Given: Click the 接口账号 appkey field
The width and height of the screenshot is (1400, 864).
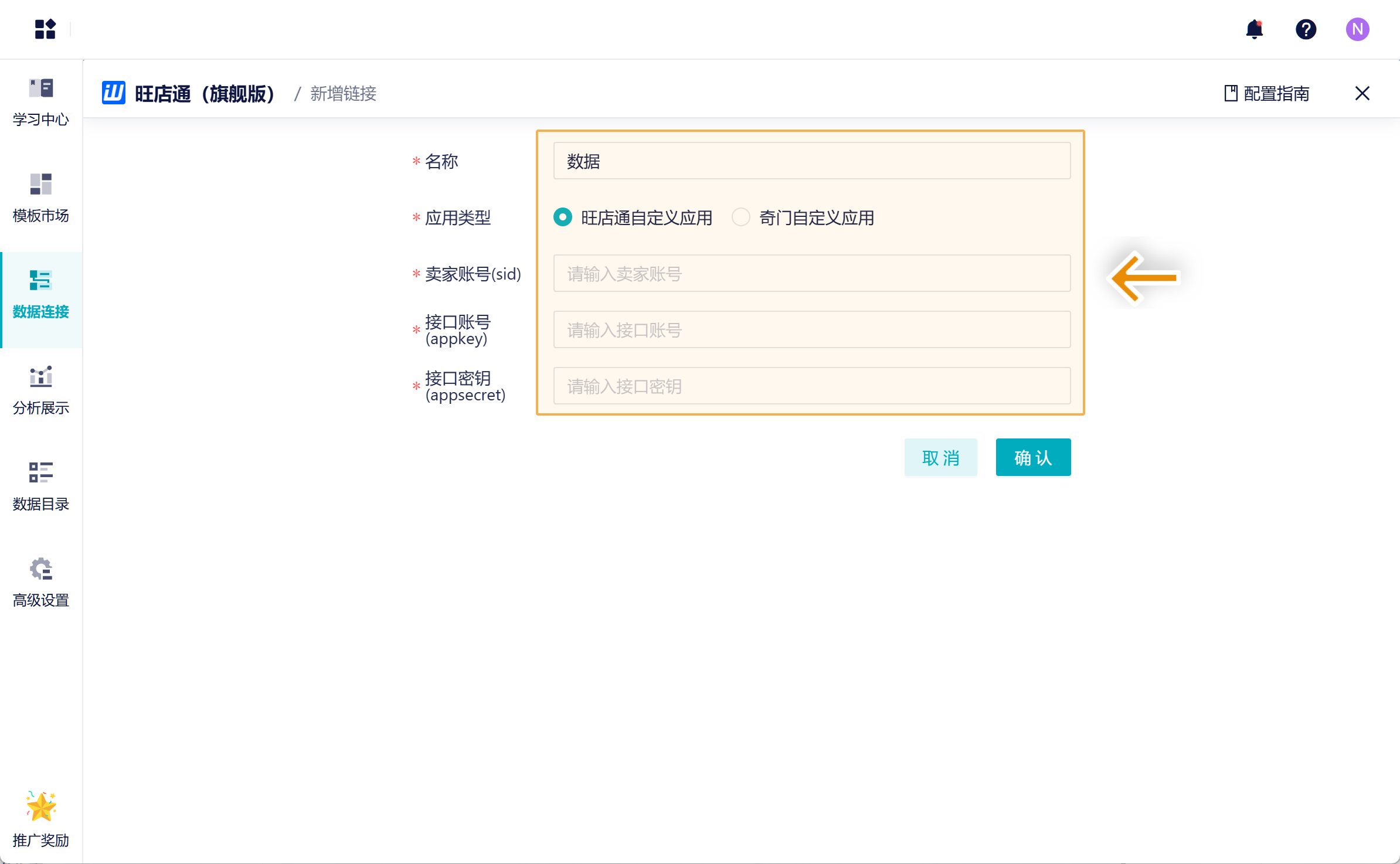Looking at the screenshot, I should coord(811,330).
